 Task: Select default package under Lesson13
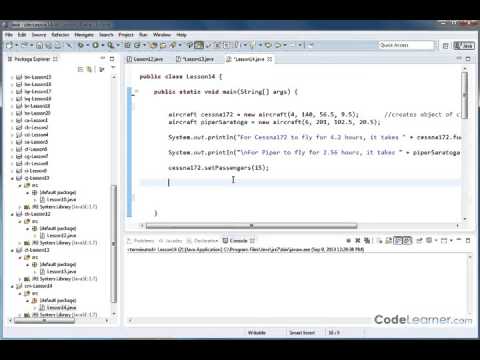coord(54,265)
